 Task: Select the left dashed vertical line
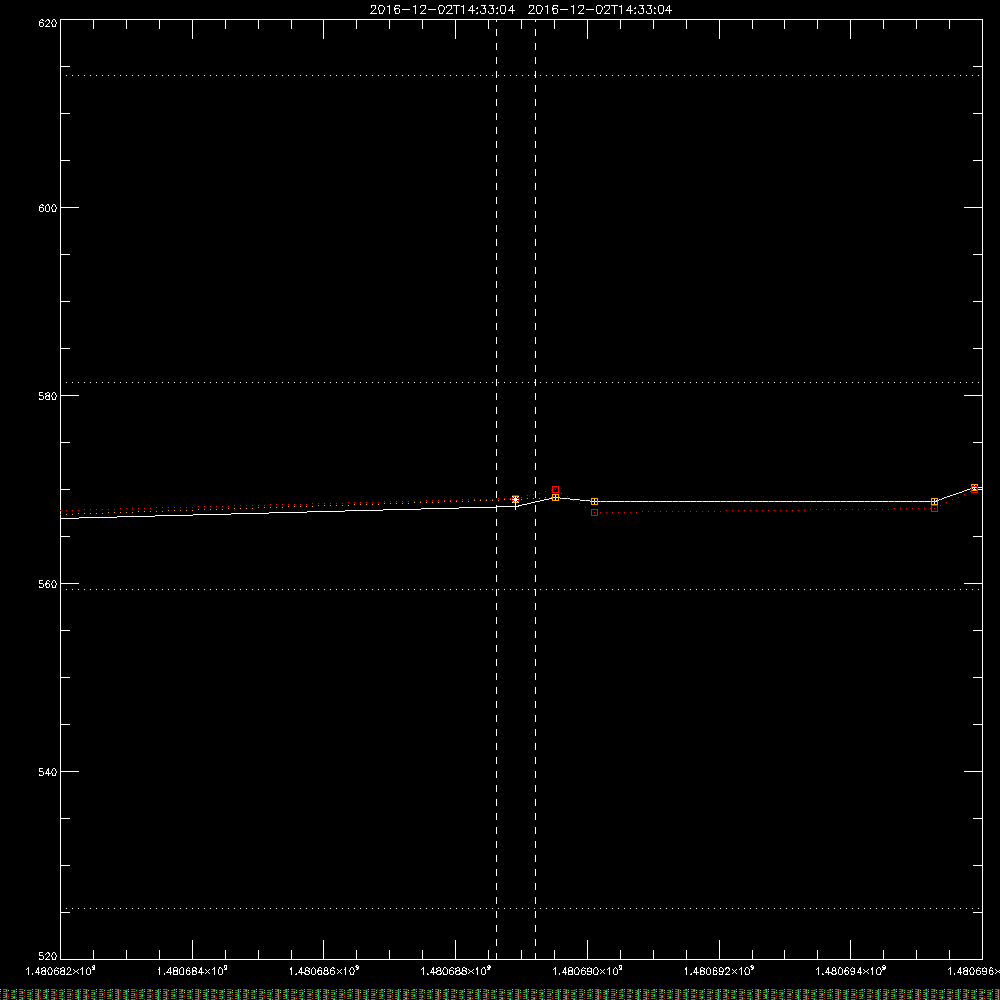[497, 489]
